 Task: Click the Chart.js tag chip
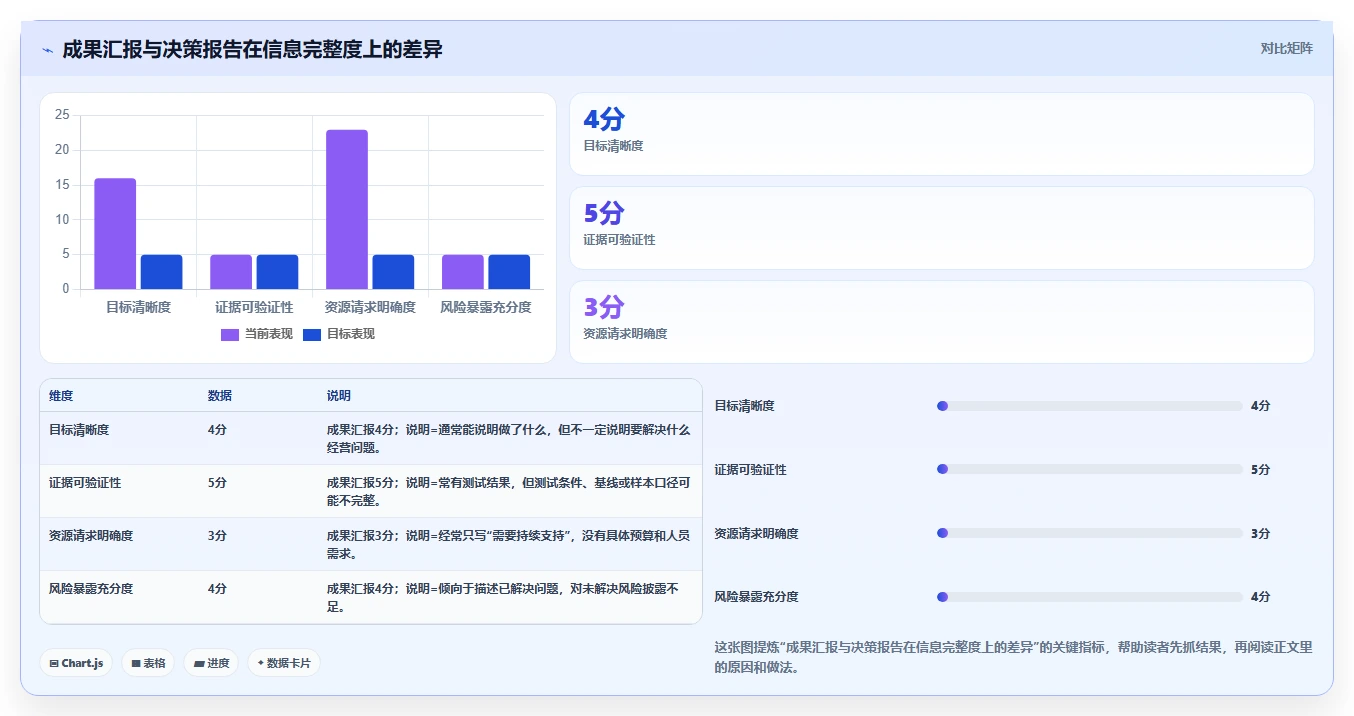(76, 663)
